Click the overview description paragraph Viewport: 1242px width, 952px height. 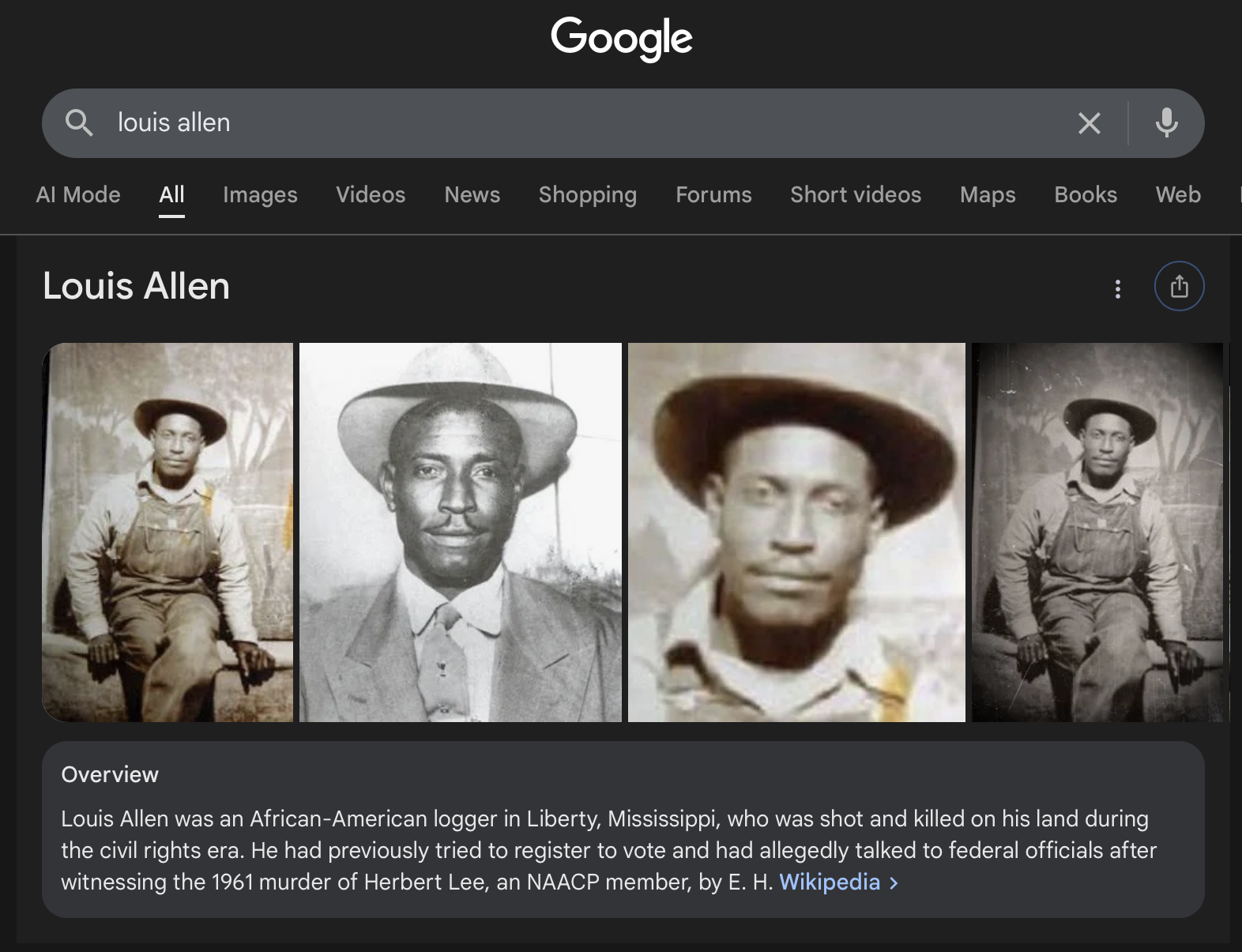pos(608,850)
